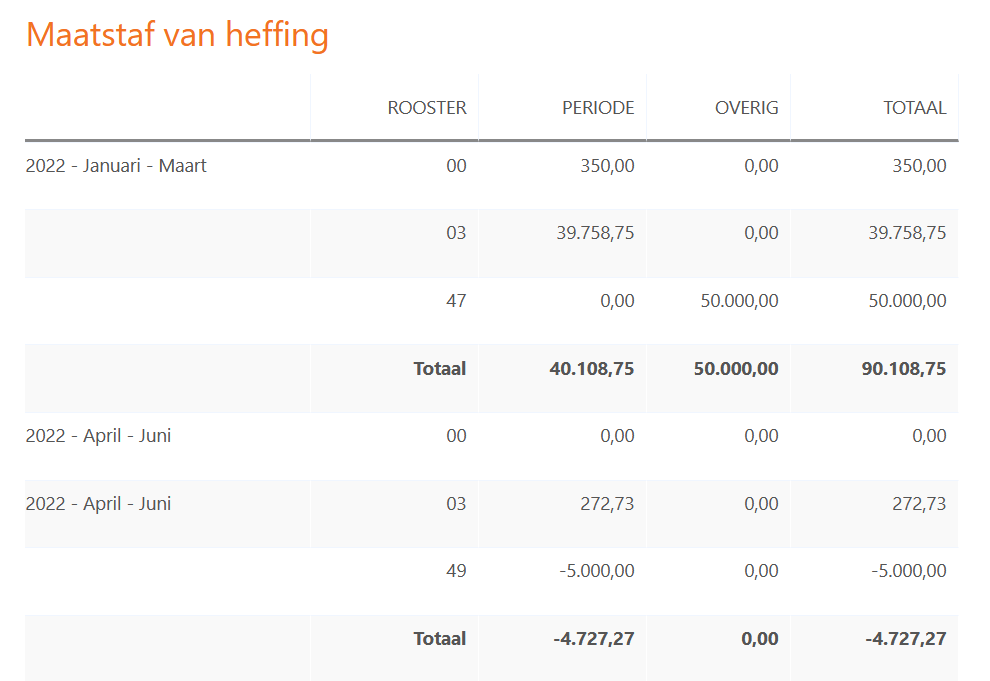The height and width of the screenshot is (681, 990).
Task: Click the second Totaal row label
Action: (439, 639)
